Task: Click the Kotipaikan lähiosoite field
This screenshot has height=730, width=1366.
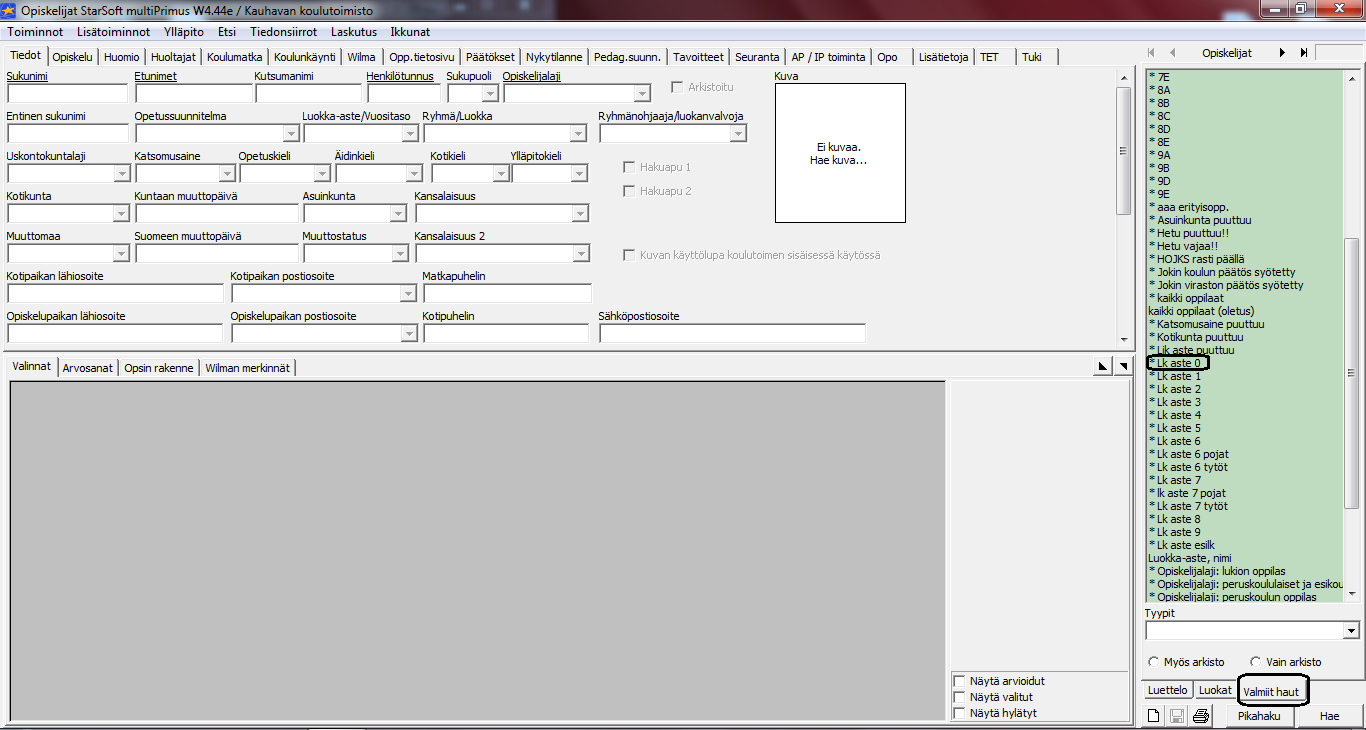Action: pos(115,294)
